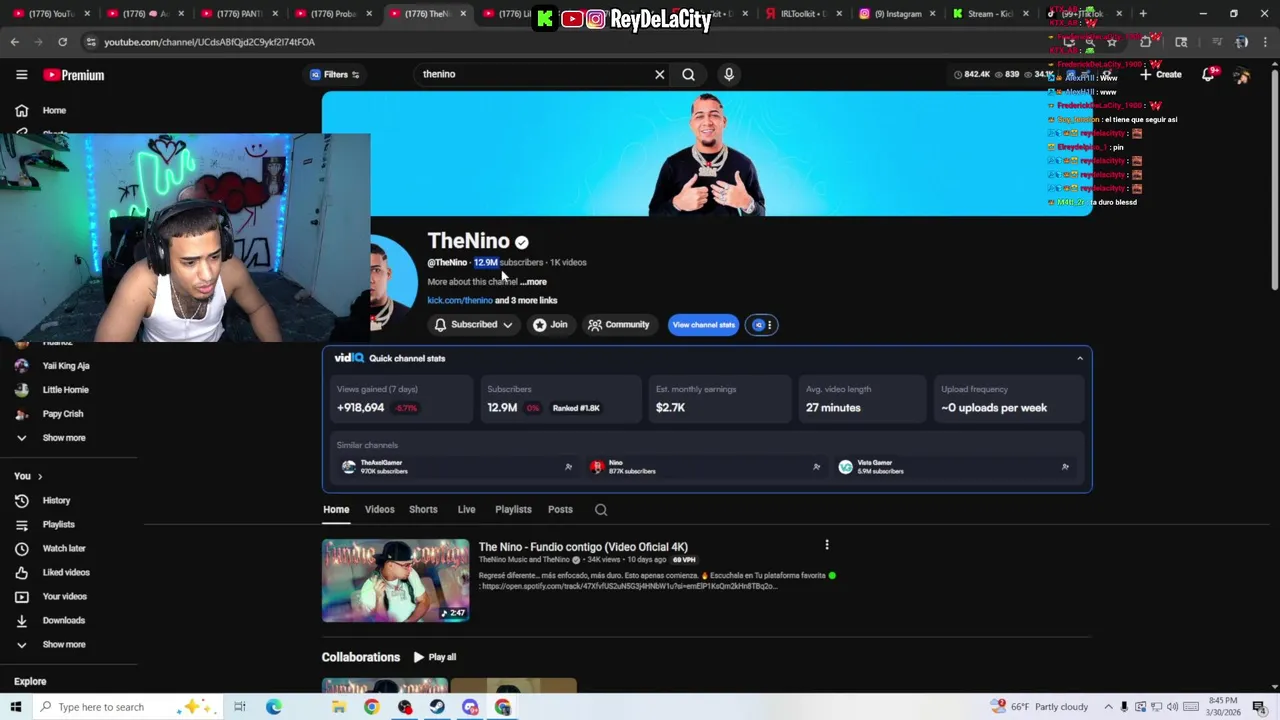The image size is (1280, 720).
Task: Open Downloads in the sidebar
Action: point(63,620)
